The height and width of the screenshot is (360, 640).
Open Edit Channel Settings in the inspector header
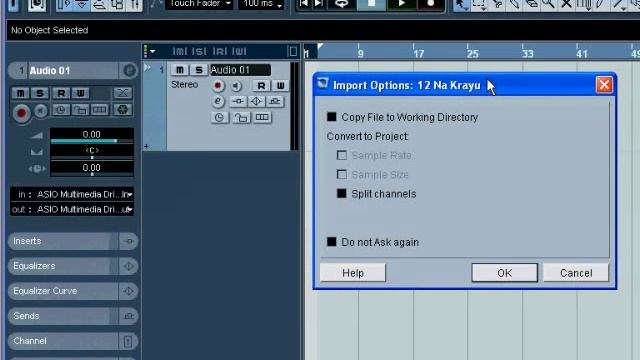pyautogui.click(x=129, y=71)
